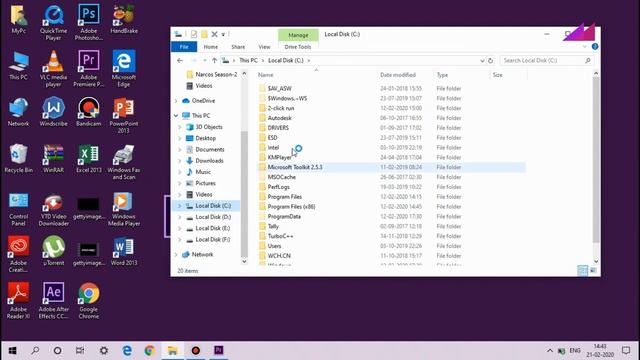This screenshot has width=640, height=360.
Task: Open Windscribe desktop shortcut
Action: [53, 111]
